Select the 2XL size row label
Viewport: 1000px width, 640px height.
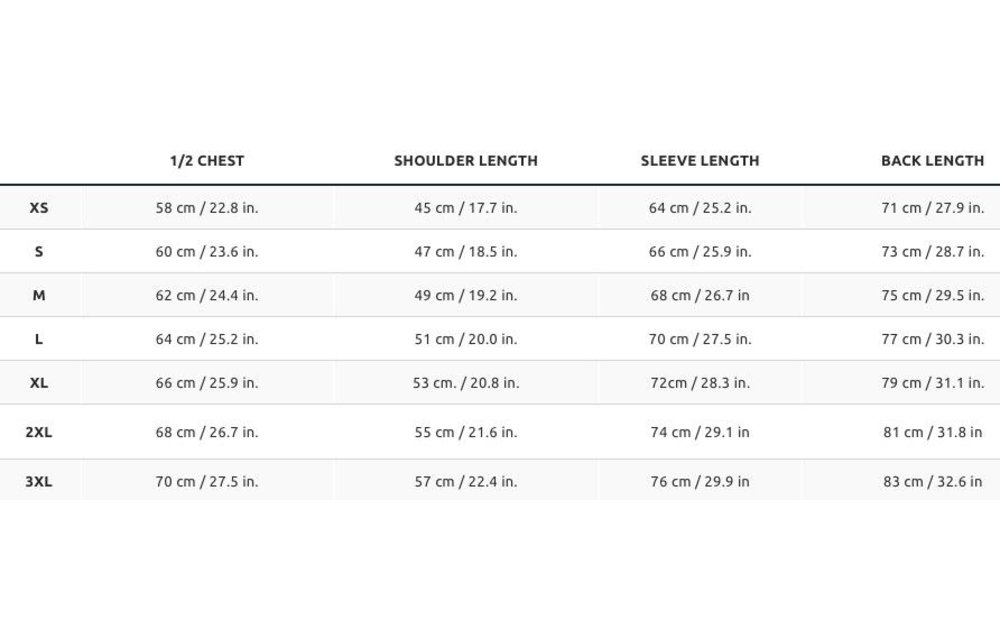pyautogui.click(x=39, y=432)
